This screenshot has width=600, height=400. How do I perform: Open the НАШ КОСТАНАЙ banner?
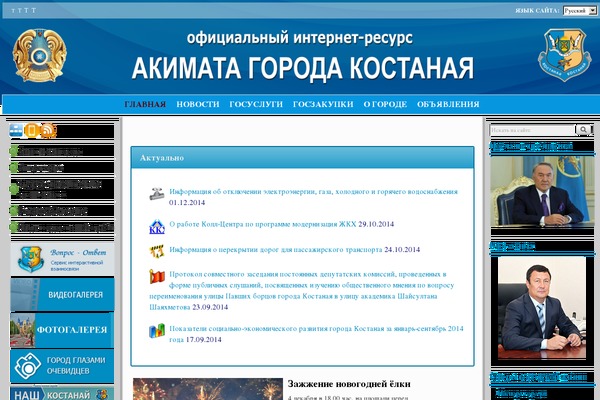tap(62, 393)
